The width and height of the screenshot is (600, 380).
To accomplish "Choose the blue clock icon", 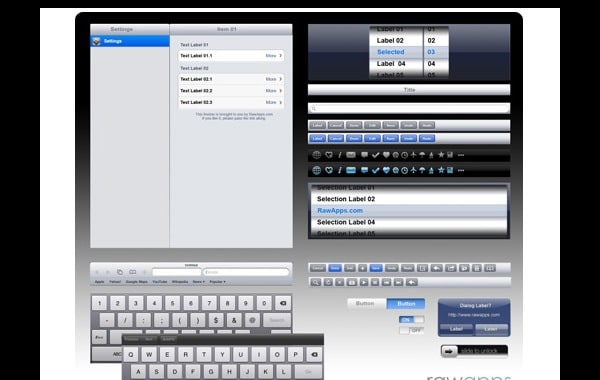I will [x=404, y=170].
